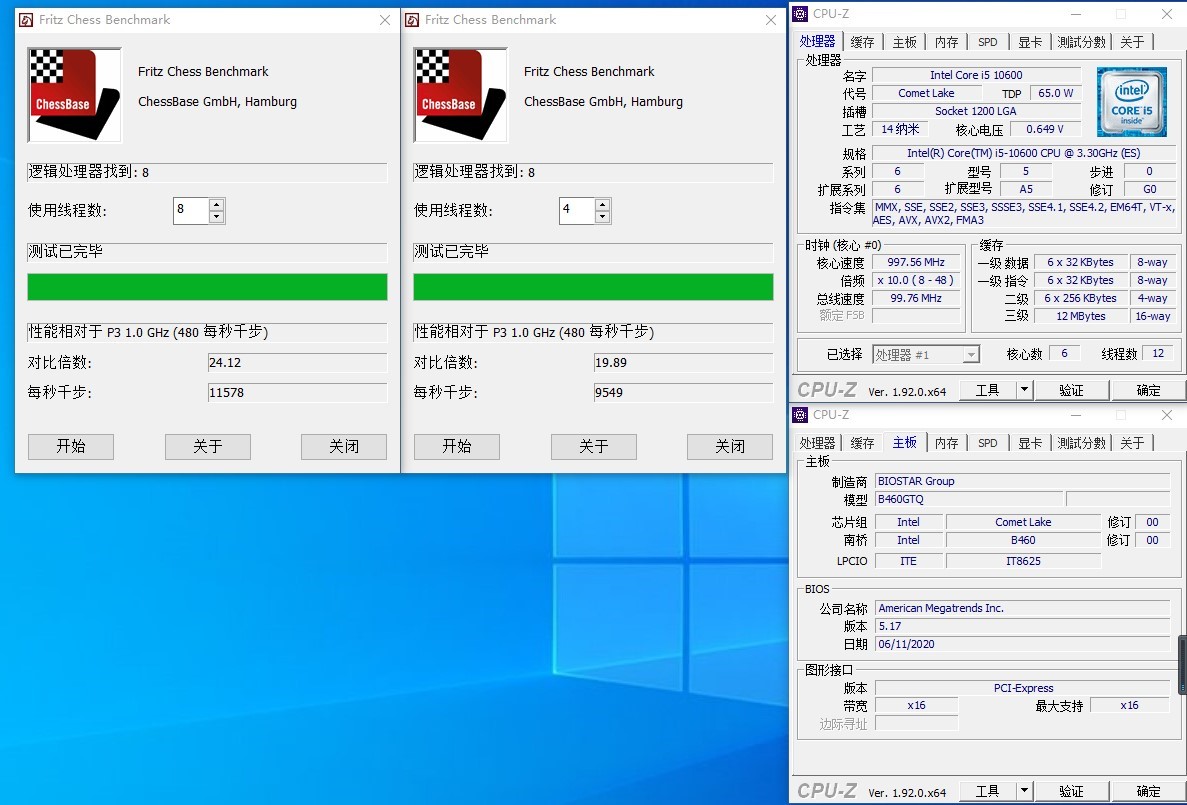Click IT8625 LPCIO value

tap(1023, 561)
